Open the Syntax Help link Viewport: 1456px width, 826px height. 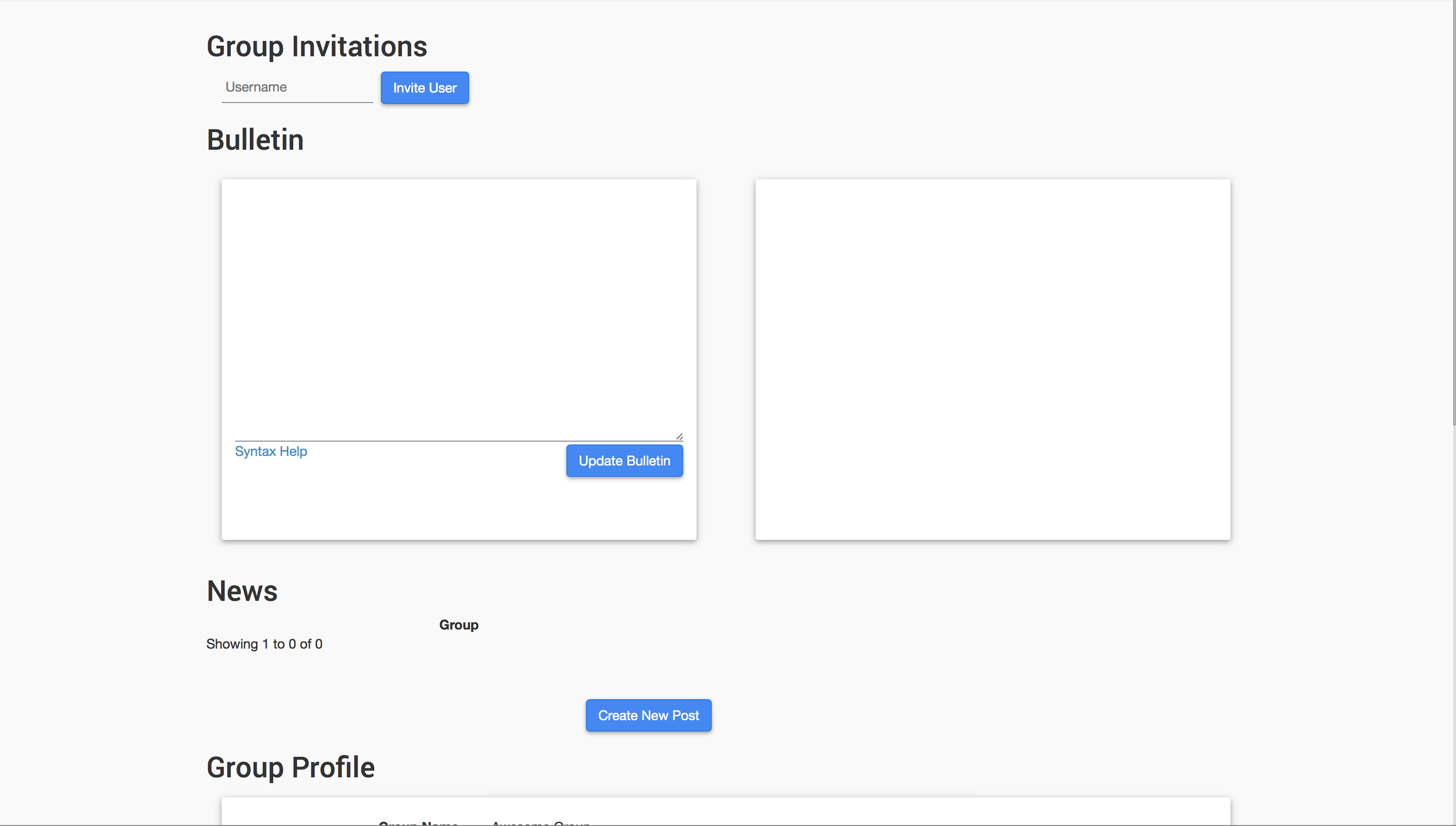point(271,451)
